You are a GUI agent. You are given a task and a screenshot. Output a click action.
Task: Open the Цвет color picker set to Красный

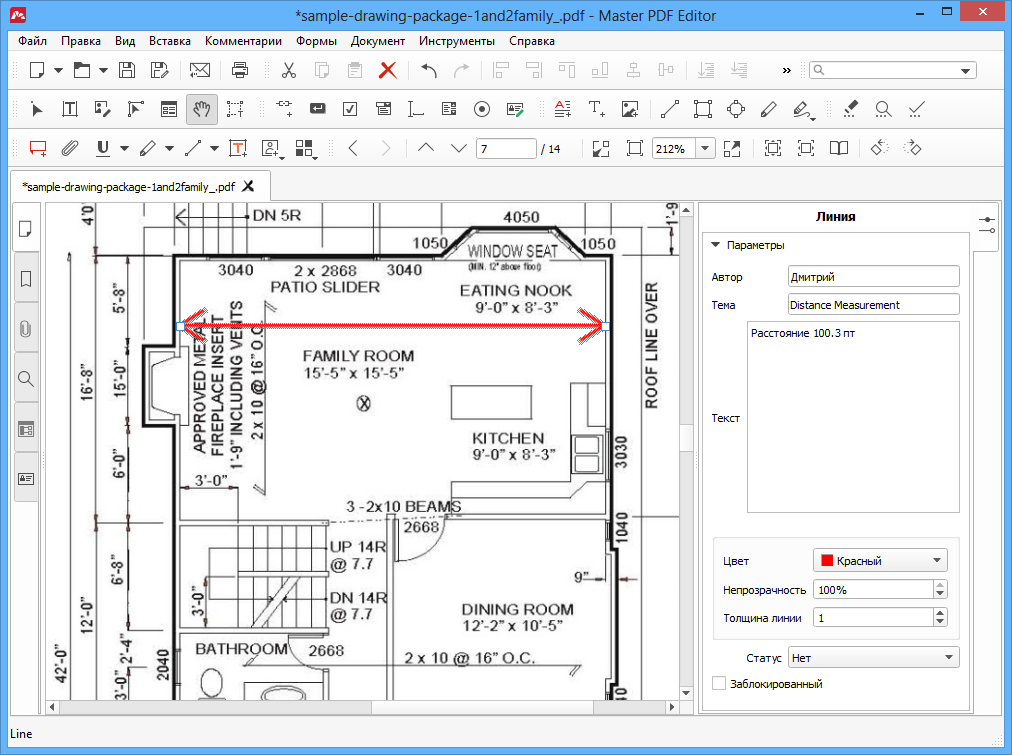(880, 560)
